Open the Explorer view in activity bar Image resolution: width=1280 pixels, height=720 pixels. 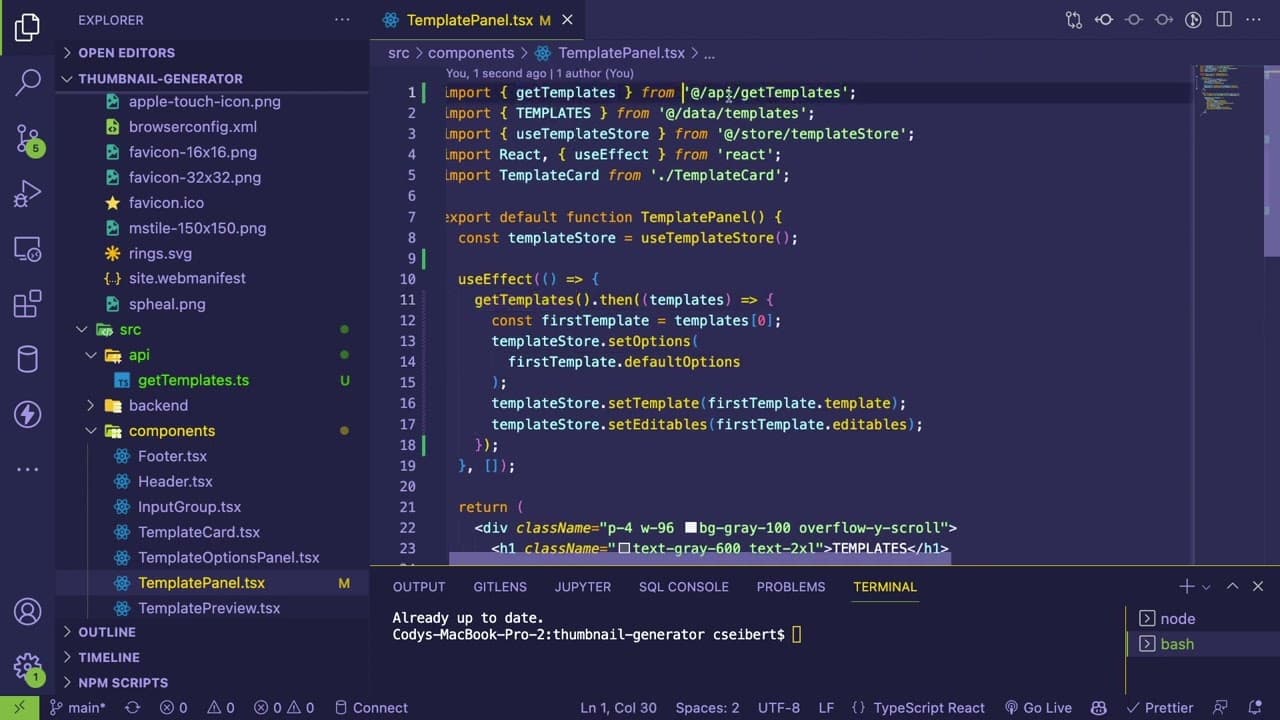pyautogui.click(x=27, y=27)
